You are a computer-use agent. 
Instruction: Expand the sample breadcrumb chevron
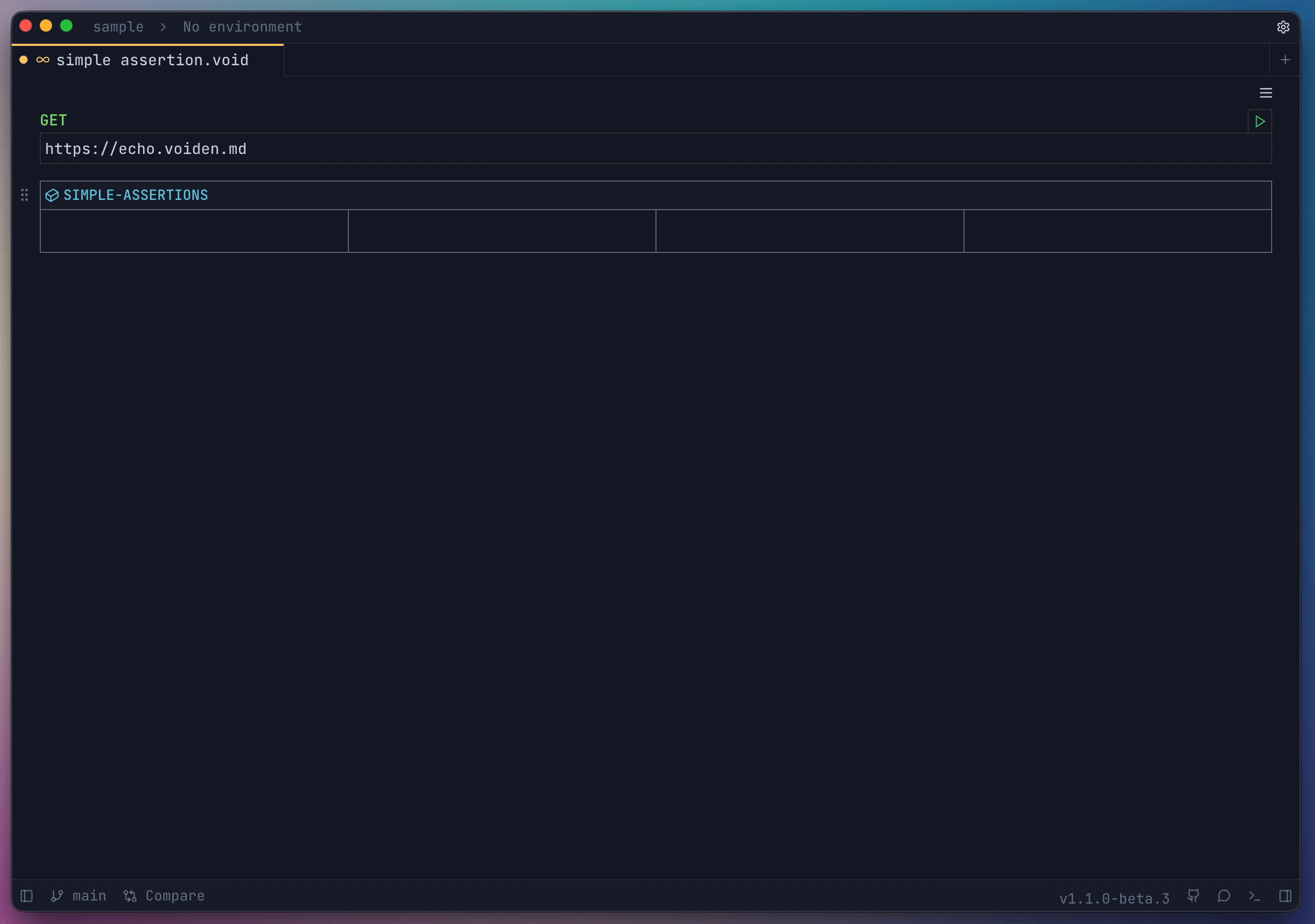(x=163, y=27)
